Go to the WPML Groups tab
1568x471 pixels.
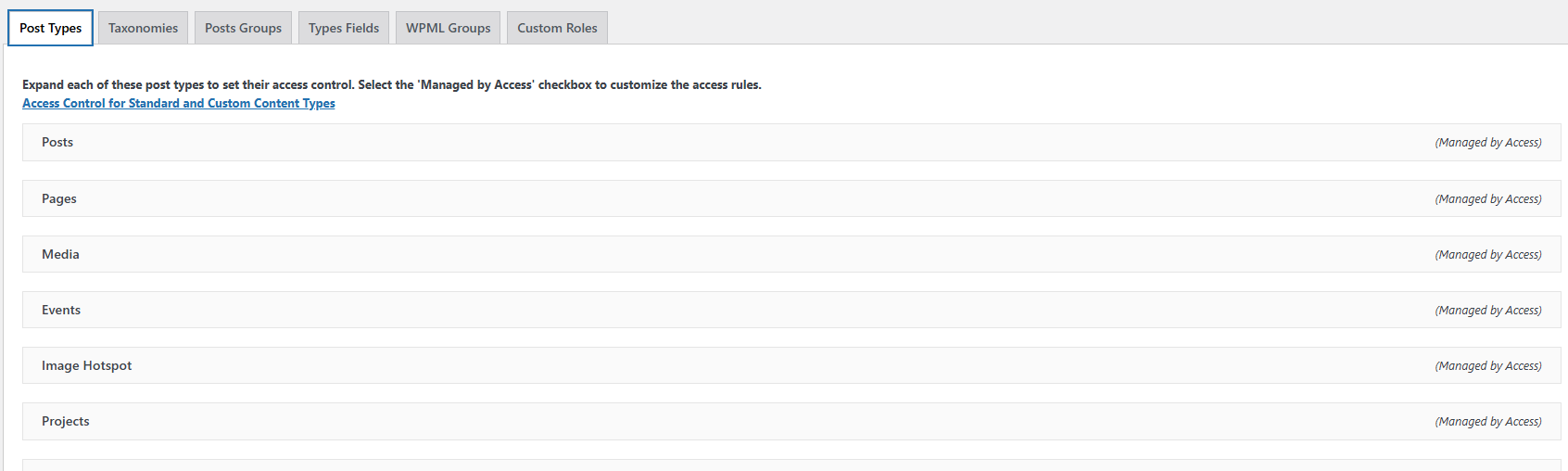coord(448,28)
